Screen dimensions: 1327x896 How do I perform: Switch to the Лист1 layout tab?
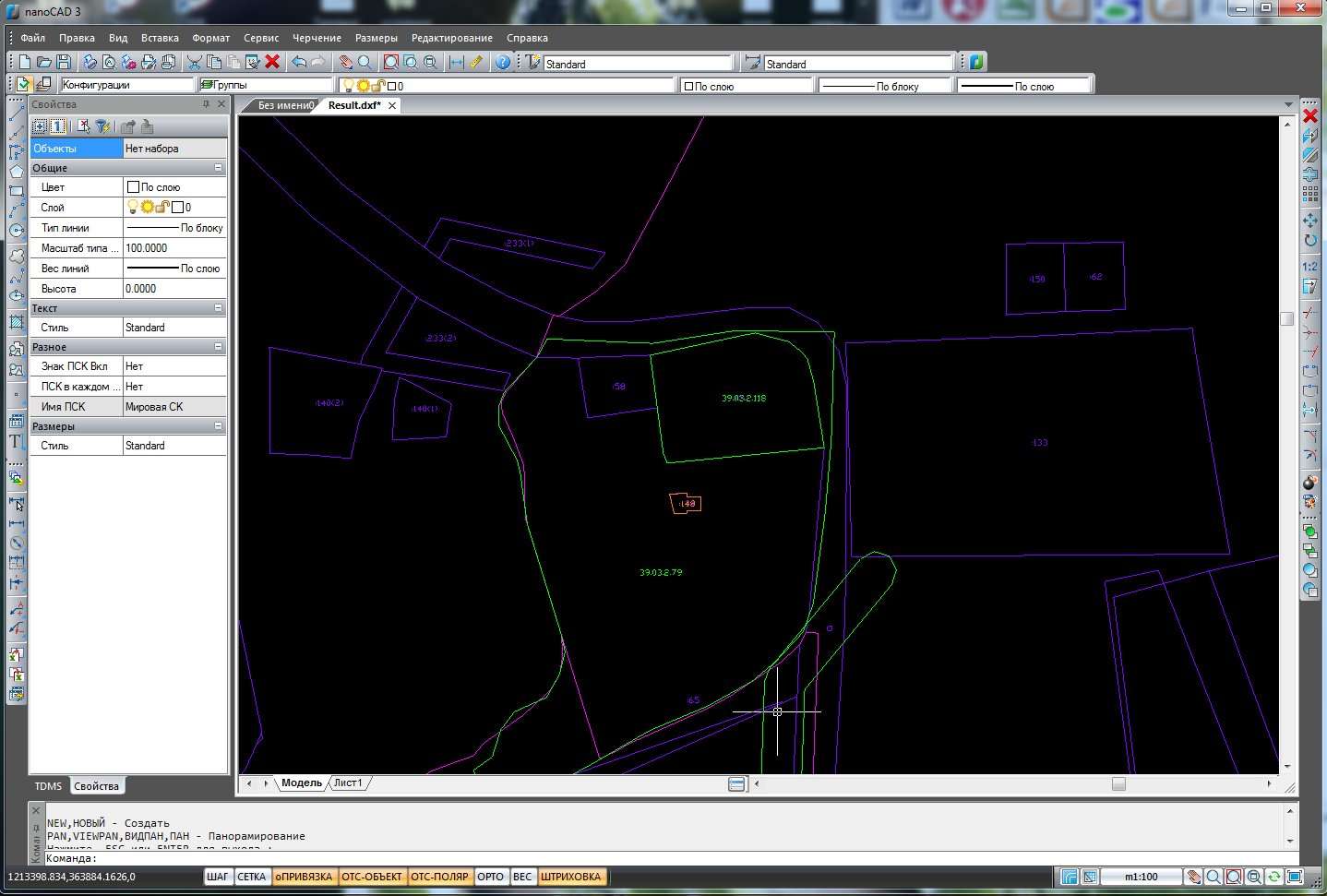(348, 783)
